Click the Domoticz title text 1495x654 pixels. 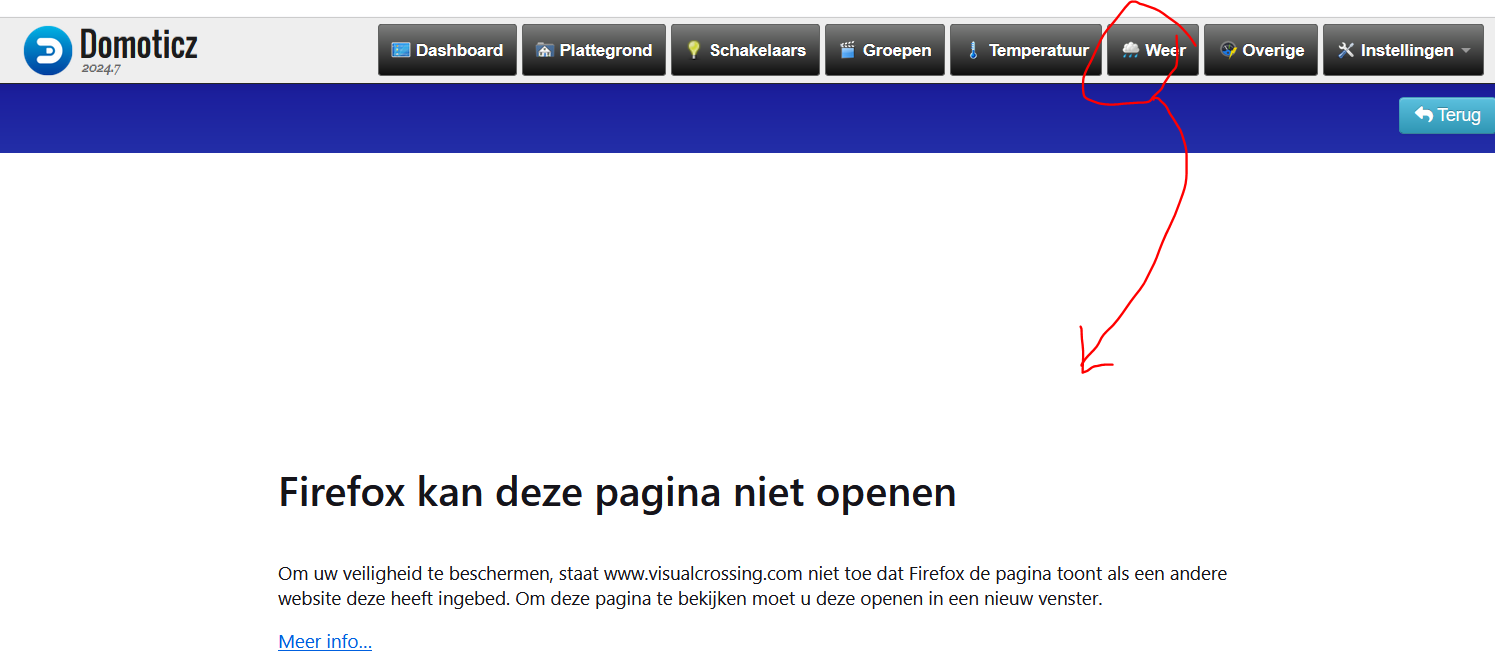click(139, 44)
